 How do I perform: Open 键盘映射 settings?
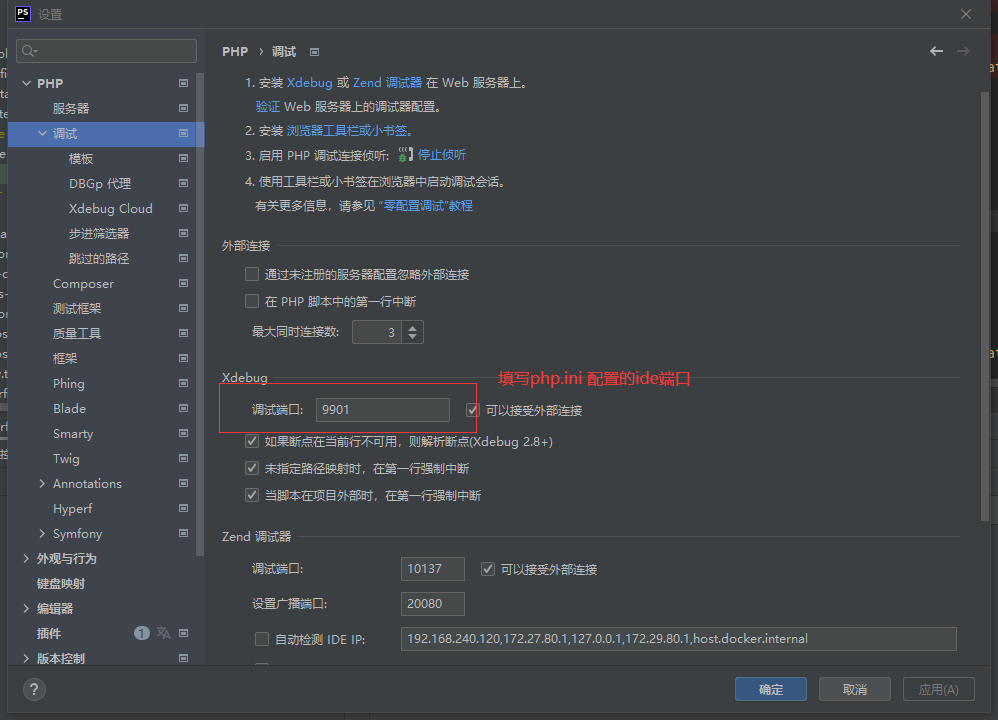[x=60, y=584]
